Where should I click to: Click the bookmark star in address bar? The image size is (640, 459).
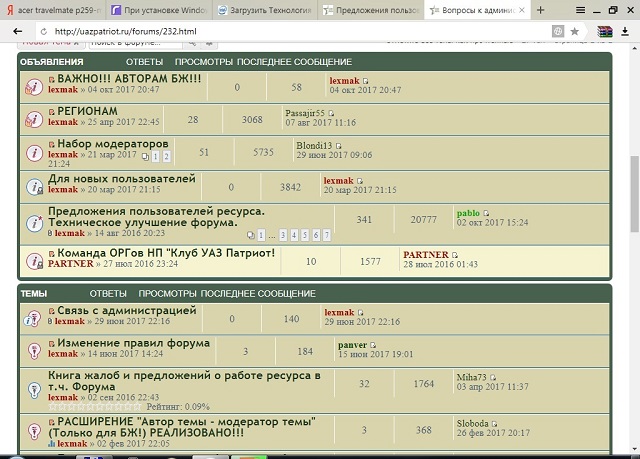click(574, 32)
